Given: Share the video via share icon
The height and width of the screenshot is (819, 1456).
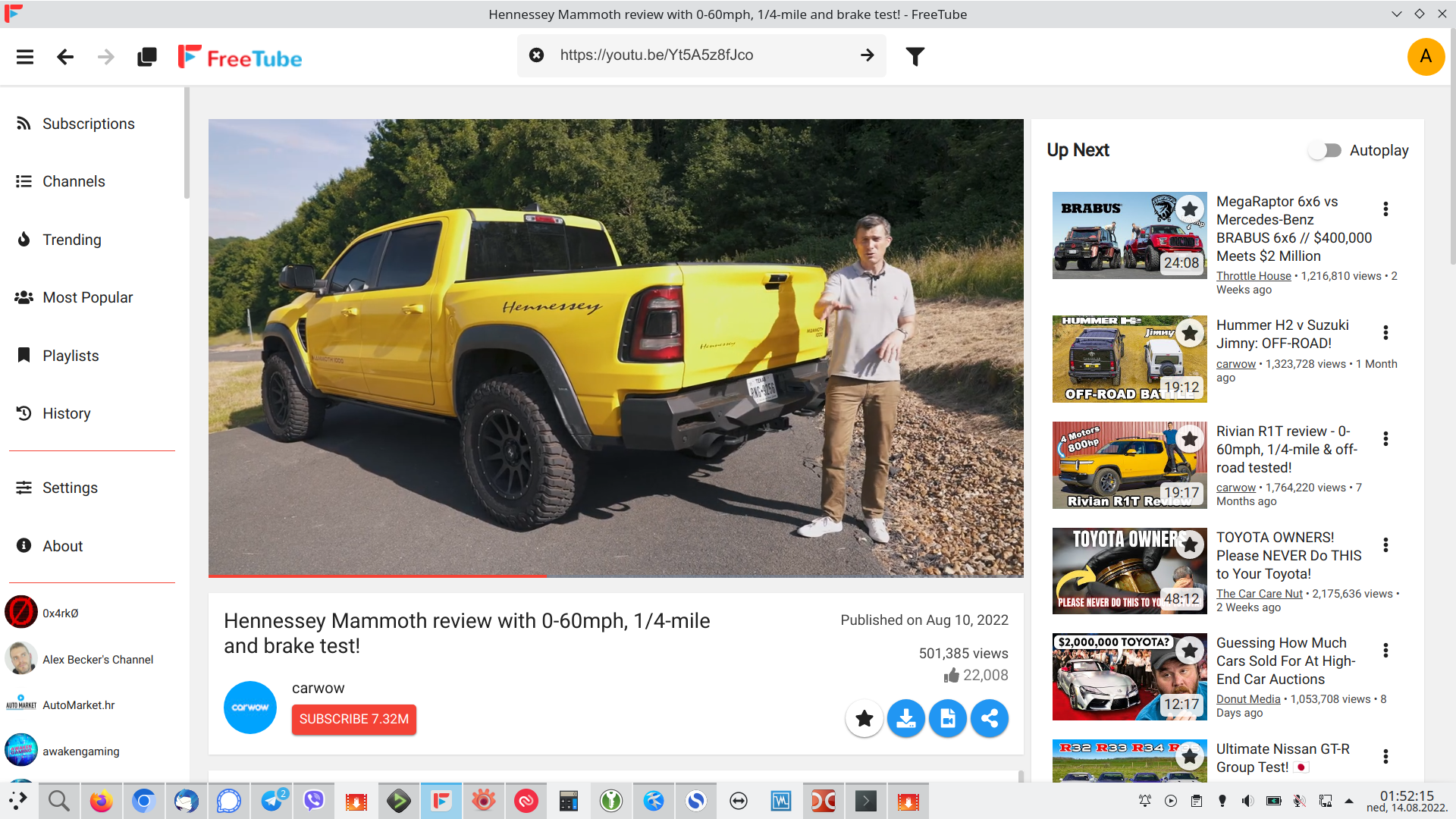Looking at the screenshot, I should (x=989, y=718).
